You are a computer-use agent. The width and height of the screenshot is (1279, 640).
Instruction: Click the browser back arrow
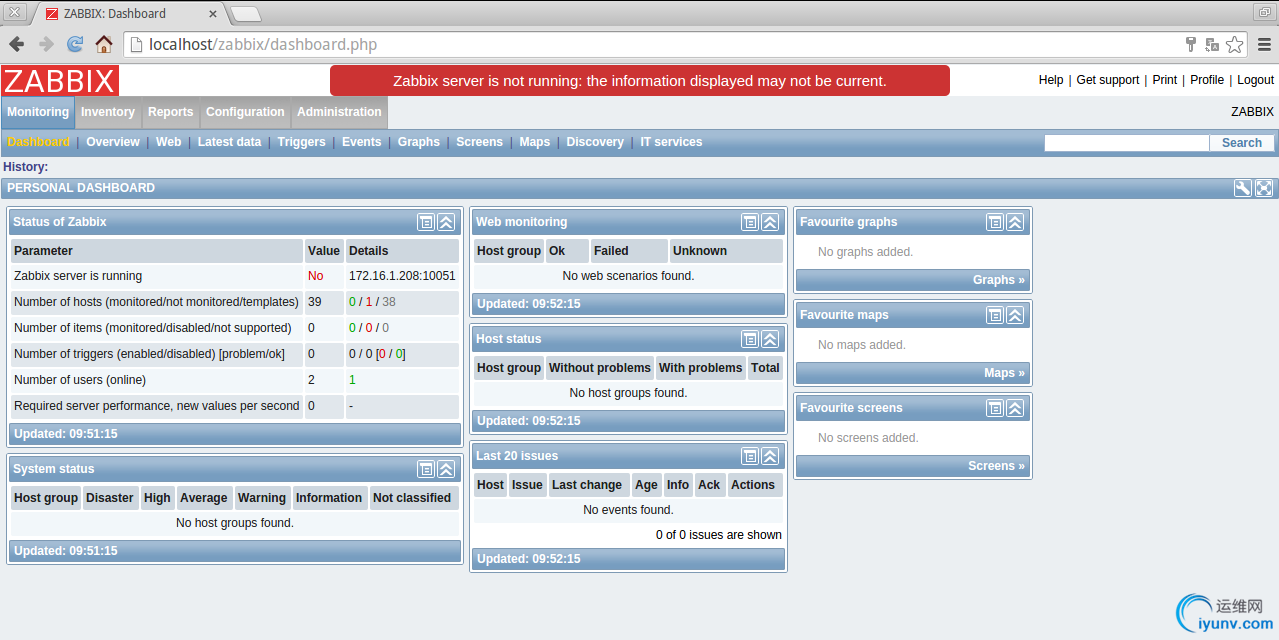(x=17, y=44)
